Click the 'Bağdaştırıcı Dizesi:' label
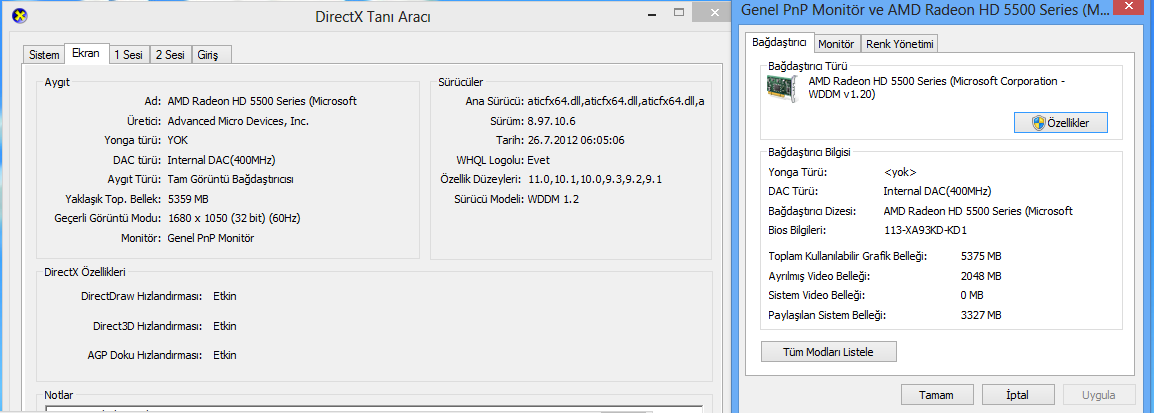The width and height of the screenshot is (1154, 413). [812, 211]
